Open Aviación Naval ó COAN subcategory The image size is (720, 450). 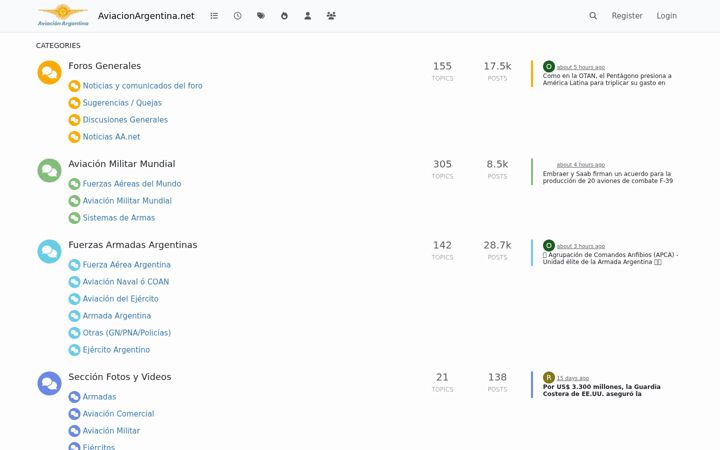click(126, 282)
